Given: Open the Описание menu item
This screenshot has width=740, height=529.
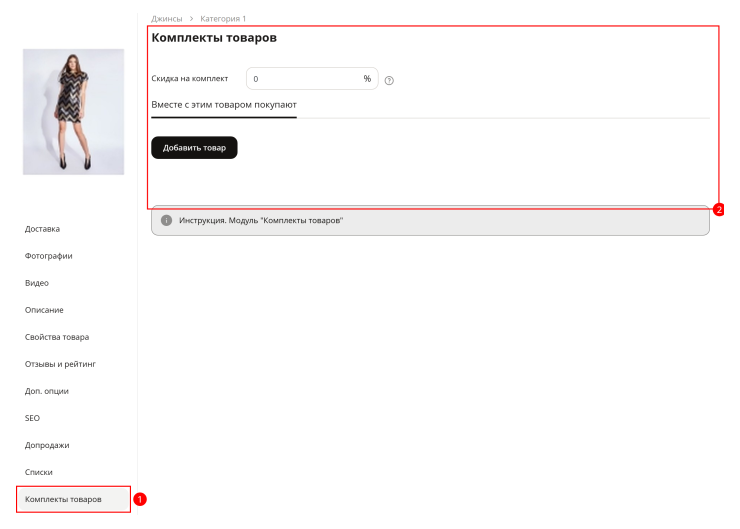Looking at the screenshot, I should (44, 310).
